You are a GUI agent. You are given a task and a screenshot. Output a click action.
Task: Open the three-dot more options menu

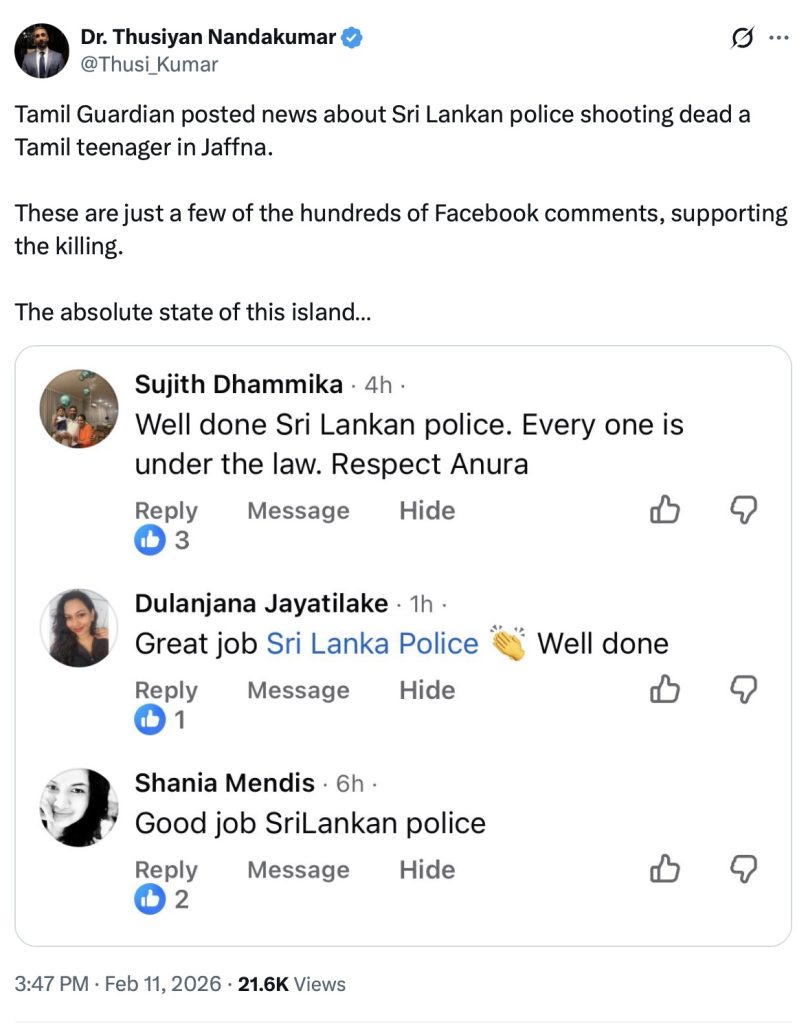tap(778, 38)
